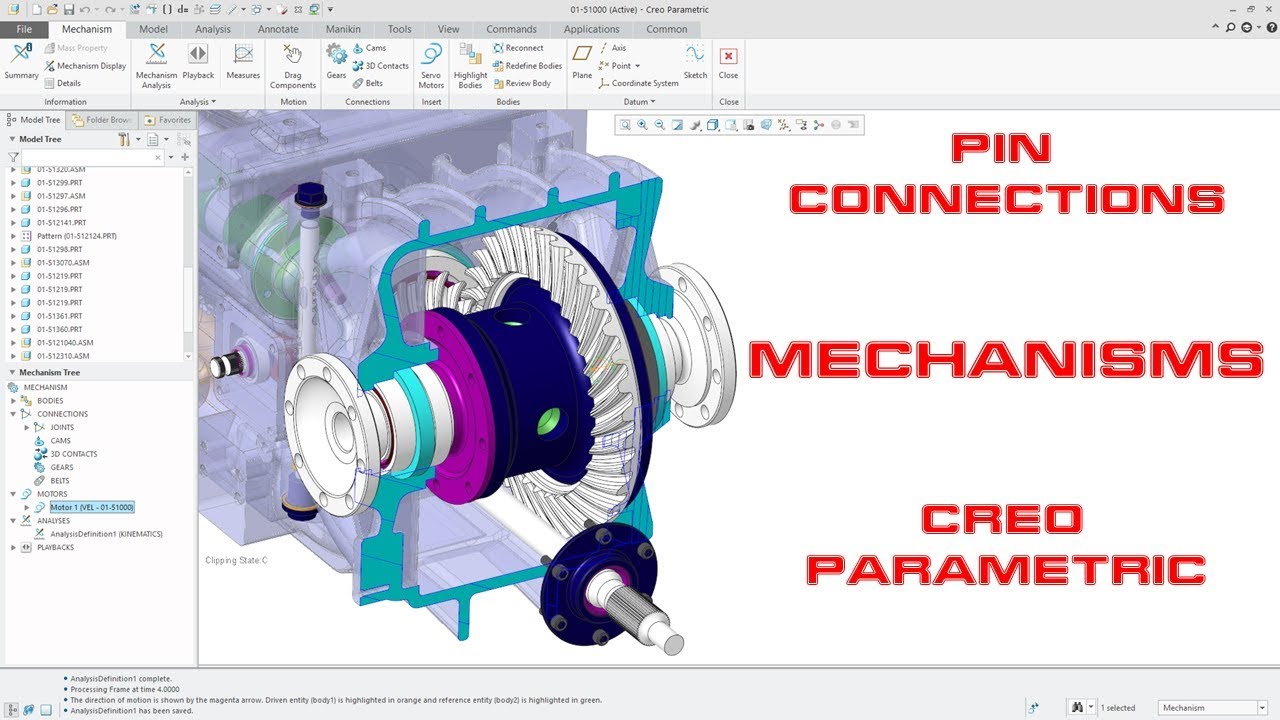Click Zoom In in graphics toolbar
Image resolution: width=1280 pixels, height=720 pixels.
click(x=642, y=125)
